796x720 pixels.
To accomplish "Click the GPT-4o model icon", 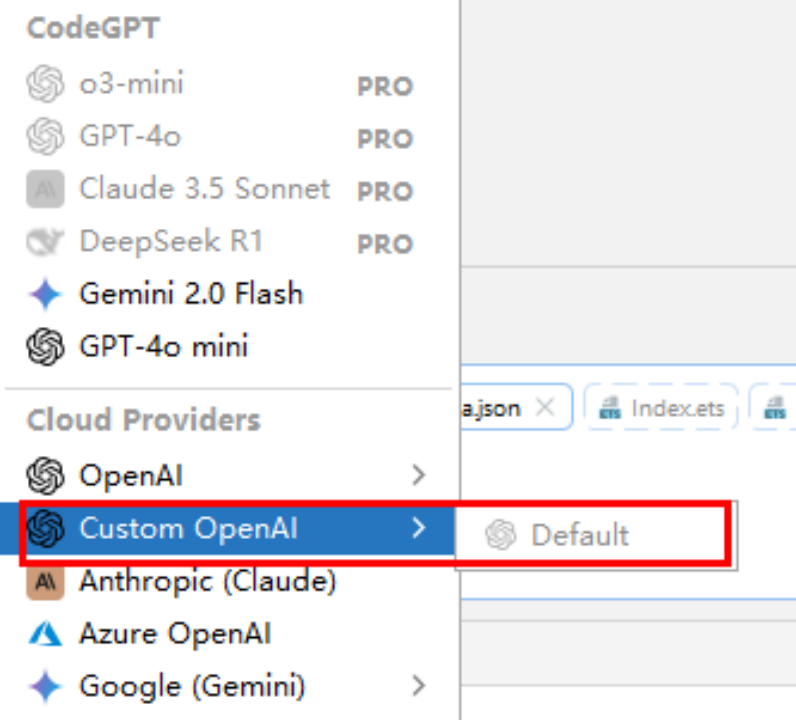I will (45, 136).
